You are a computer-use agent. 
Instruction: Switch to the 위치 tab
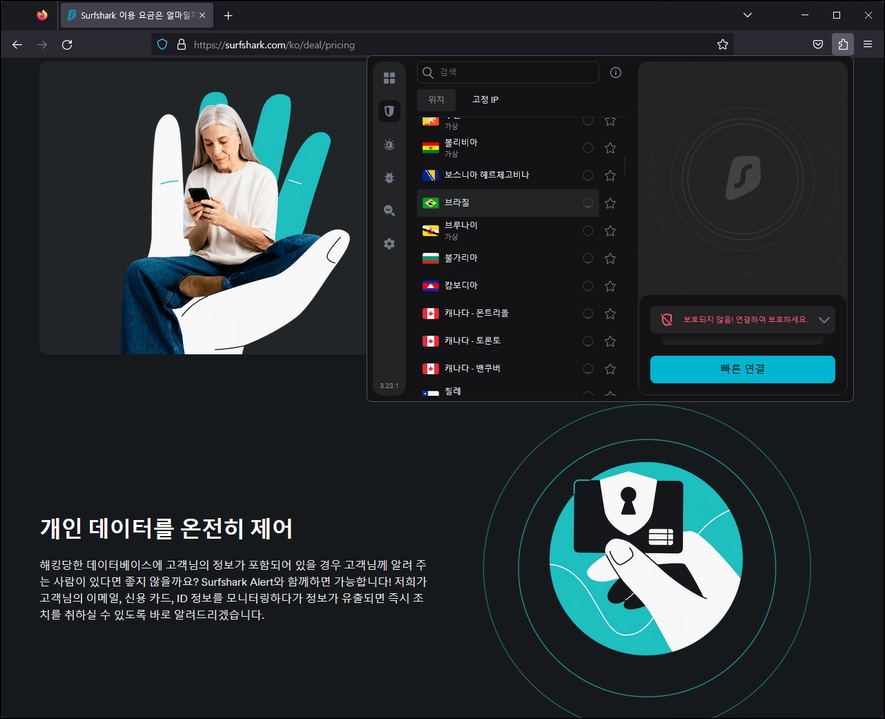tap(436, 100)
